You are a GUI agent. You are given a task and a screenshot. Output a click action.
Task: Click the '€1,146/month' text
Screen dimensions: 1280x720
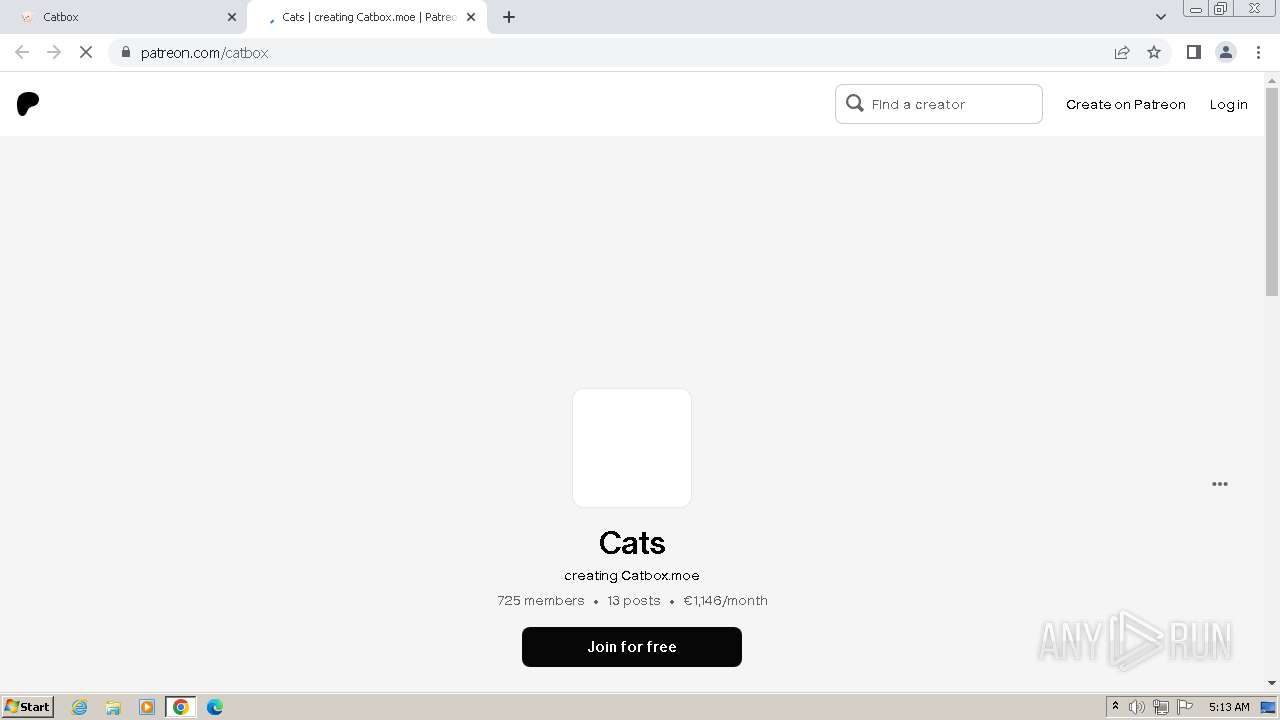coord(726,601)
